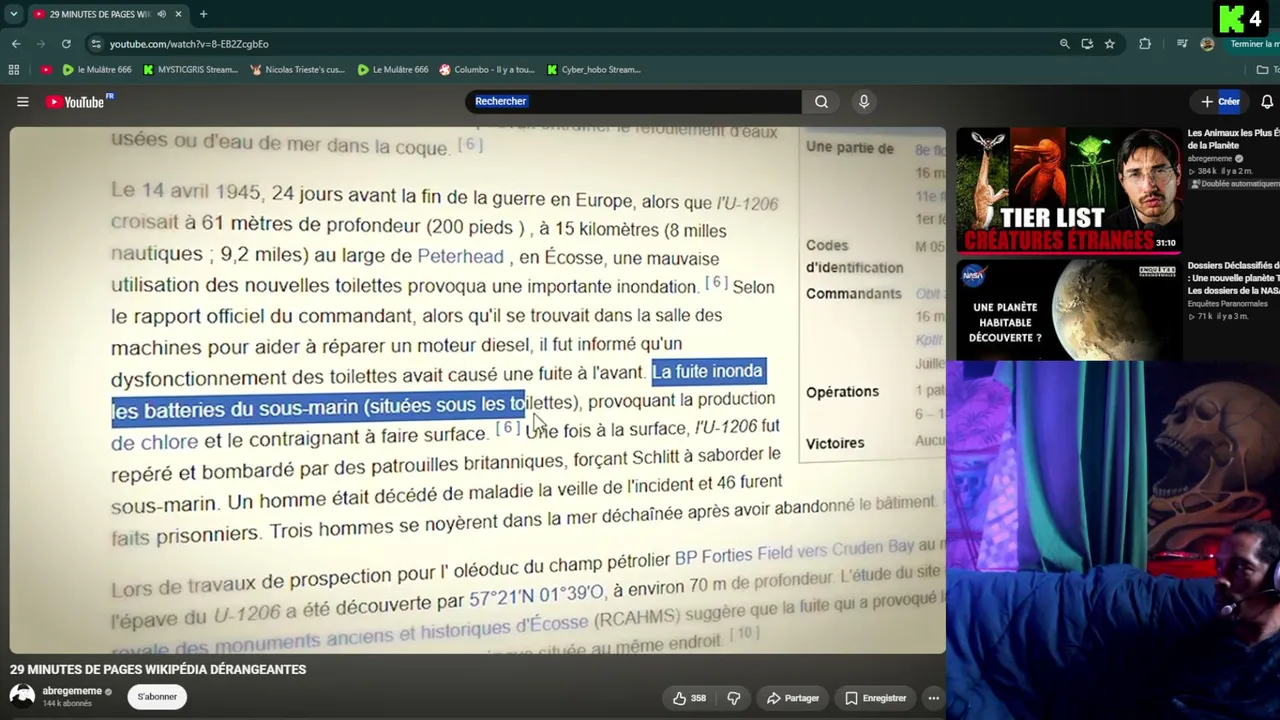Expand the tab search dropdown

point(13,14)
